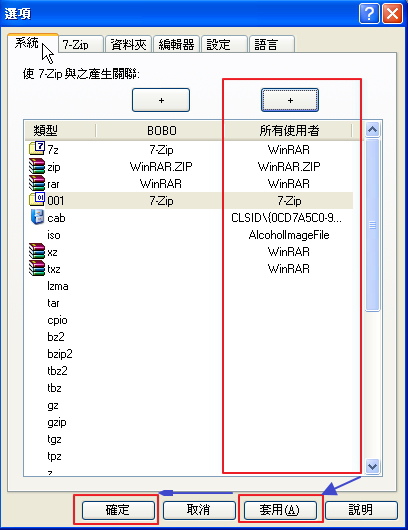Screen dimensions: 408x530
Task: Click the 說明 help button
Action: pyautogui.click(x=361, y=510)
